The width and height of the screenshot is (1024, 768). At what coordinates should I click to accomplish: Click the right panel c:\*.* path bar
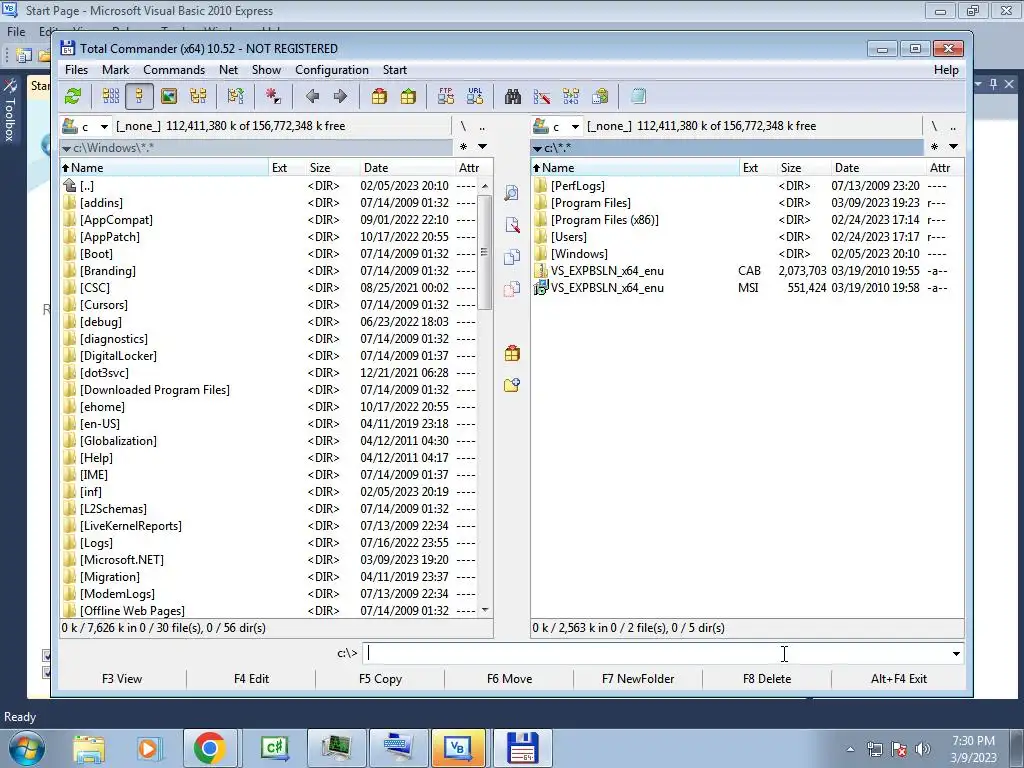click(727, 148)
